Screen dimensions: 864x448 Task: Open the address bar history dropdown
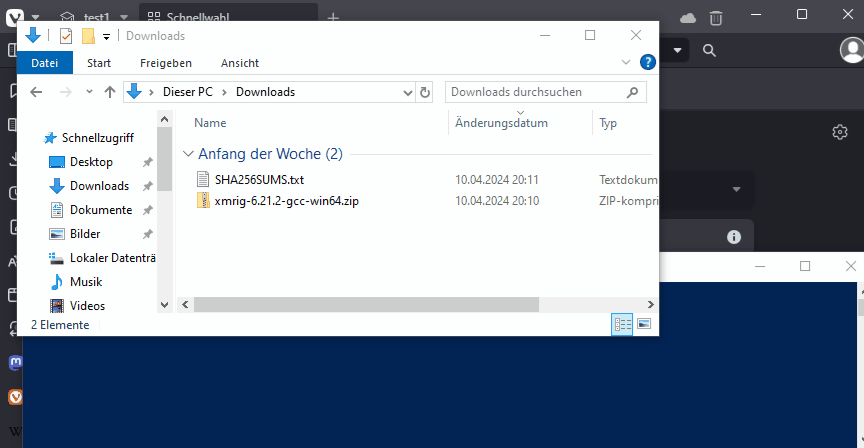[408, 93]
